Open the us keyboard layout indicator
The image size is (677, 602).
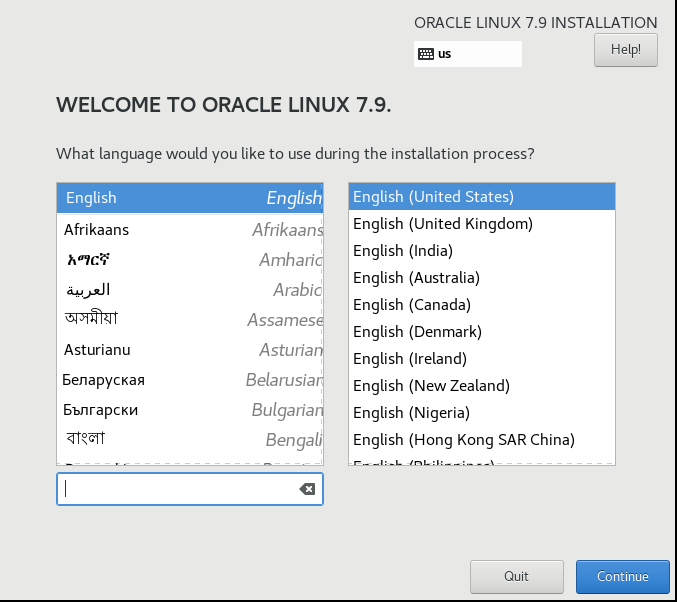pyautogui.click(x=468, y=54)
